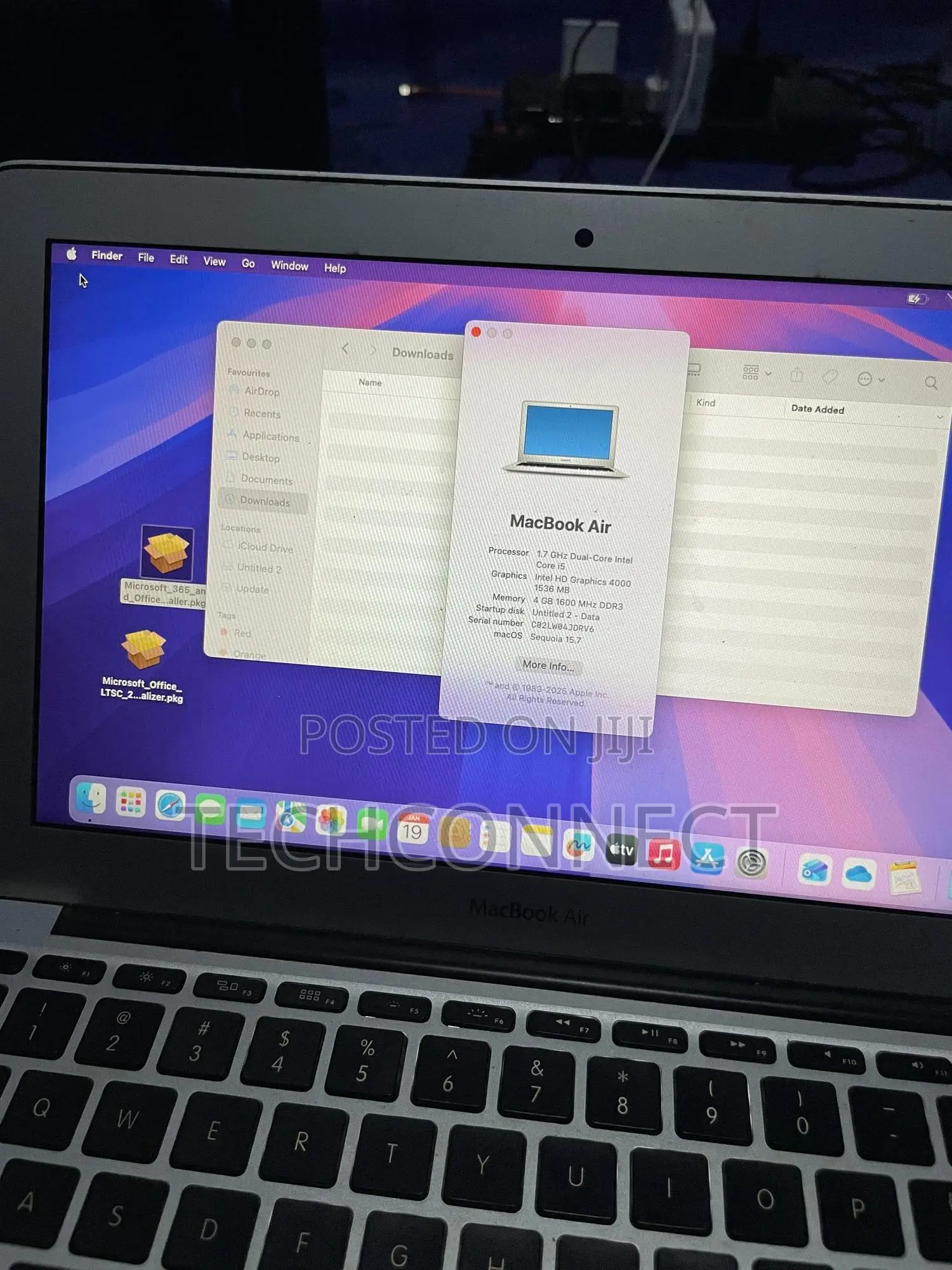The image size is (952, 1270).
Task: Click the Share icon in Finder toolbar
Action: click(x=797, y=375)
